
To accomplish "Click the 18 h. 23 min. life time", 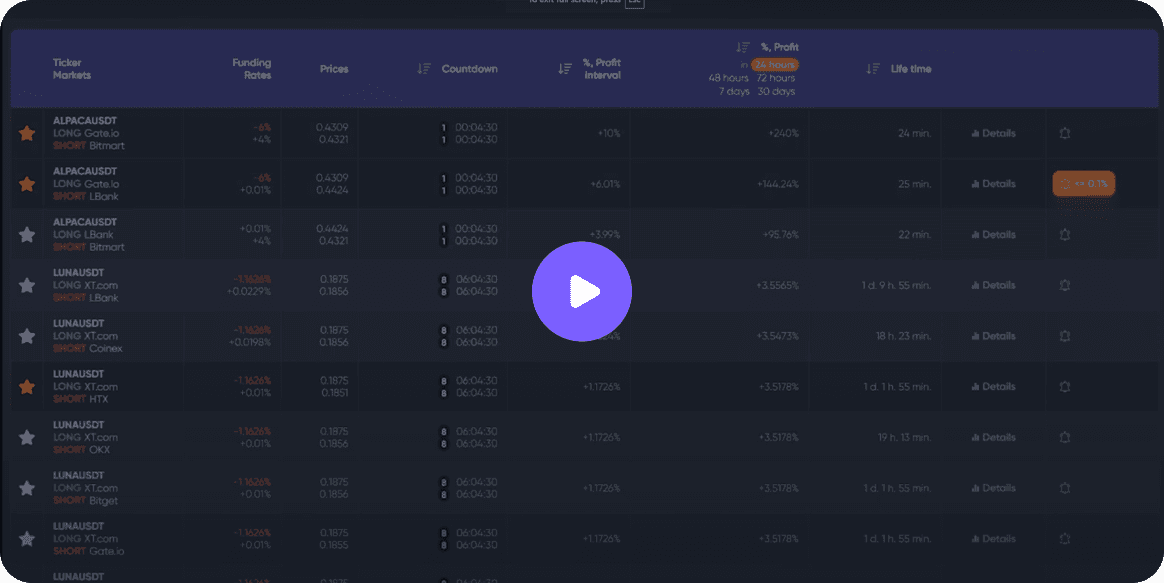I will (x=903, y=336).
